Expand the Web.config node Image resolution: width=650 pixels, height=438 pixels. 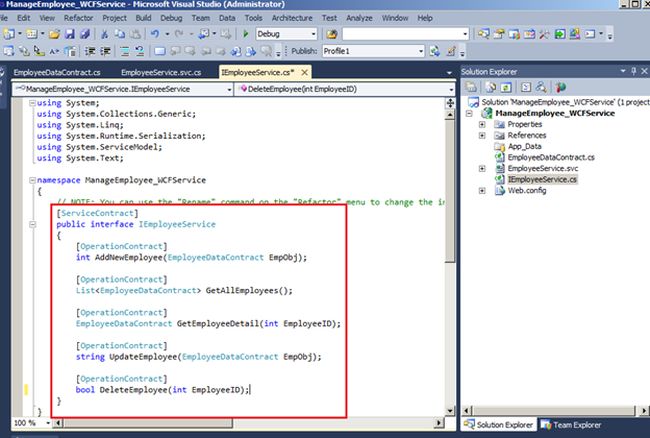point(482,191)
